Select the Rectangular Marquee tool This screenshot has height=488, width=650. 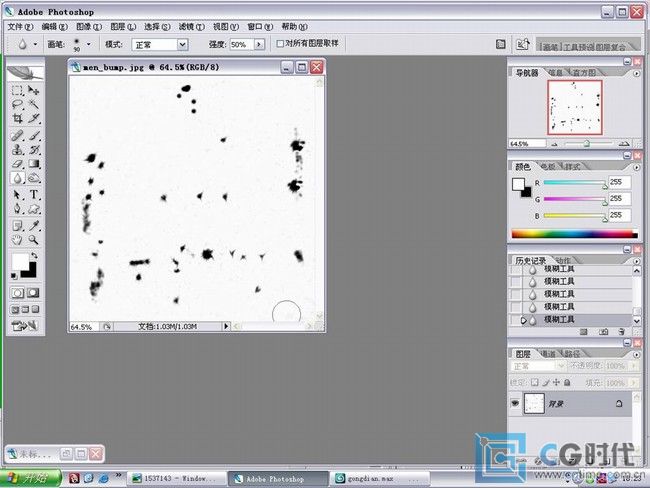17,90
